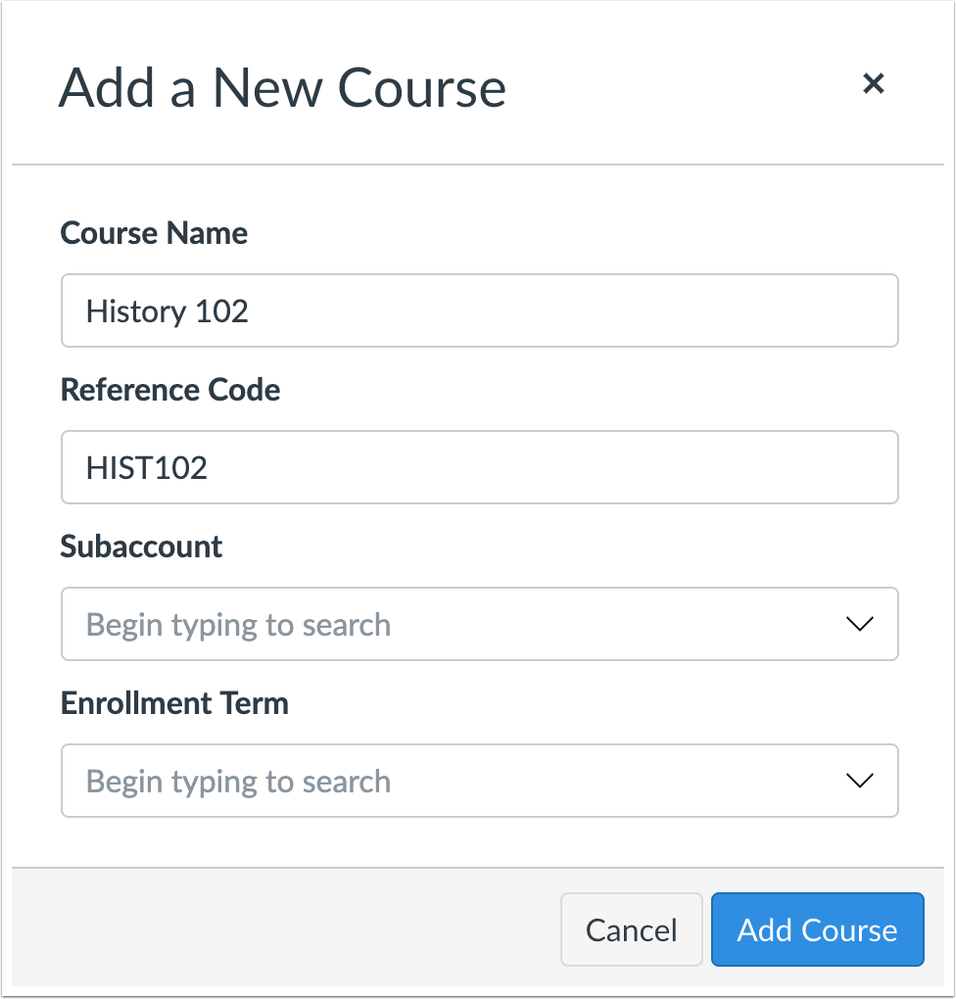Click the Reference Code input showing HIST102

(480, 467)
